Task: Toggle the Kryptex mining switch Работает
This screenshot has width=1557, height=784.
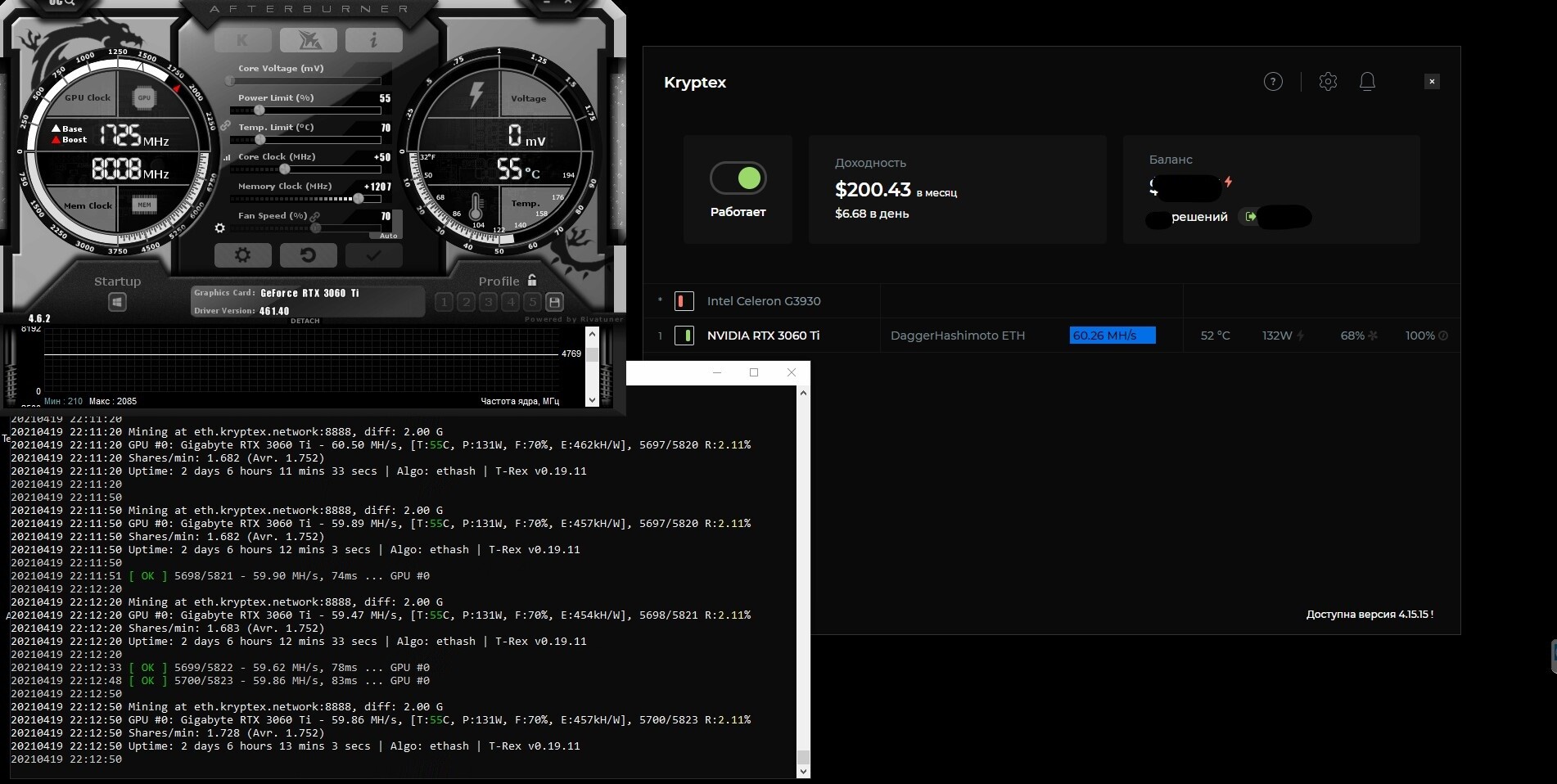Action: tap(738, 178)
